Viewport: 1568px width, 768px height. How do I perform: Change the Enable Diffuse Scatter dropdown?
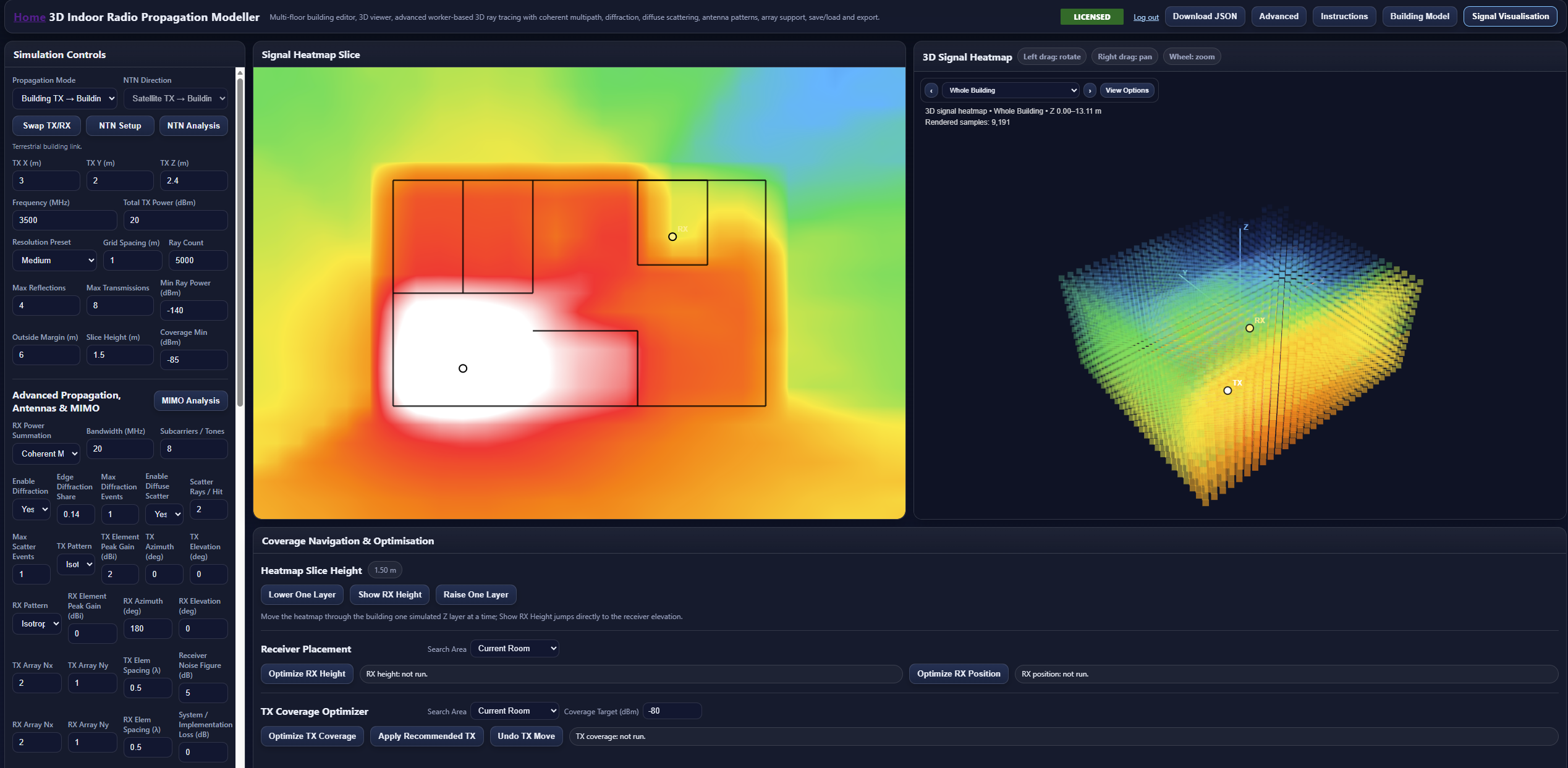tap(164, 514)
